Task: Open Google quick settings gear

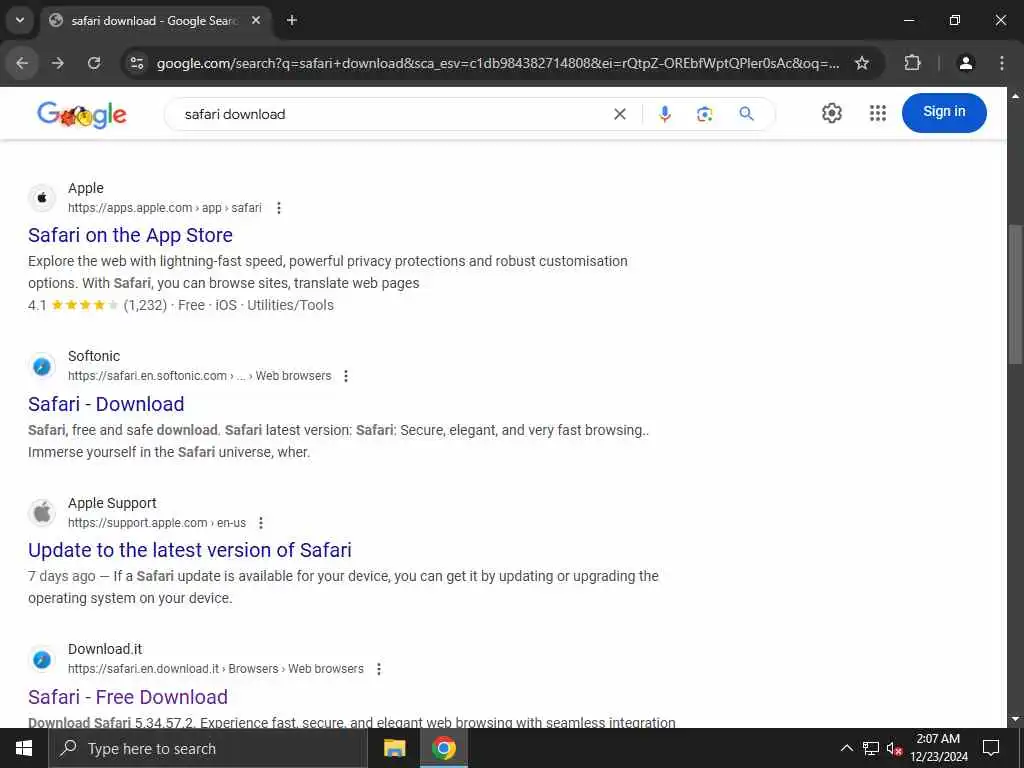Action: [x=831, y=113]
